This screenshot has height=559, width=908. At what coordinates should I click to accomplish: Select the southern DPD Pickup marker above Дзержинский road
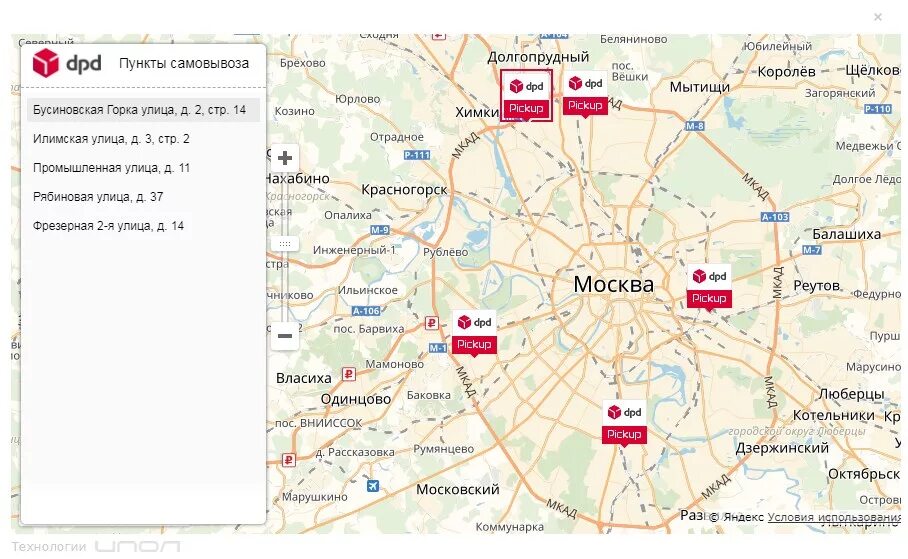[624, 423]
